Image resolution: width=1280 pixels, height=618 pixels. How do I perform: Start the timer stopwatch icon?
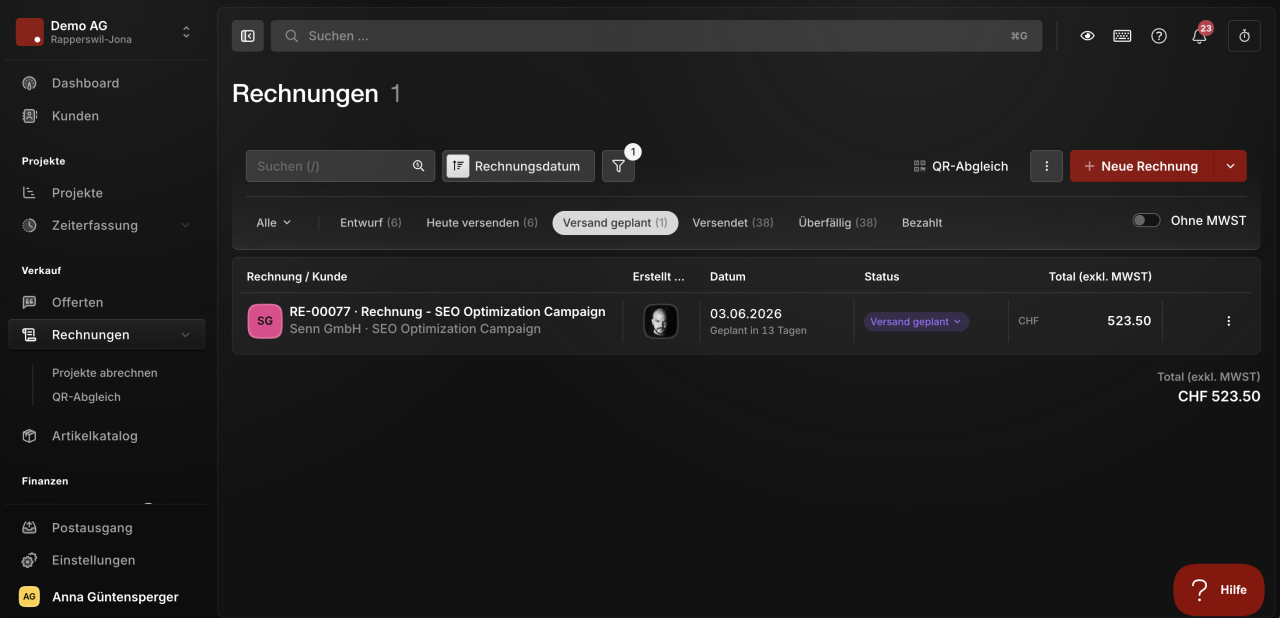[1244, 36]
